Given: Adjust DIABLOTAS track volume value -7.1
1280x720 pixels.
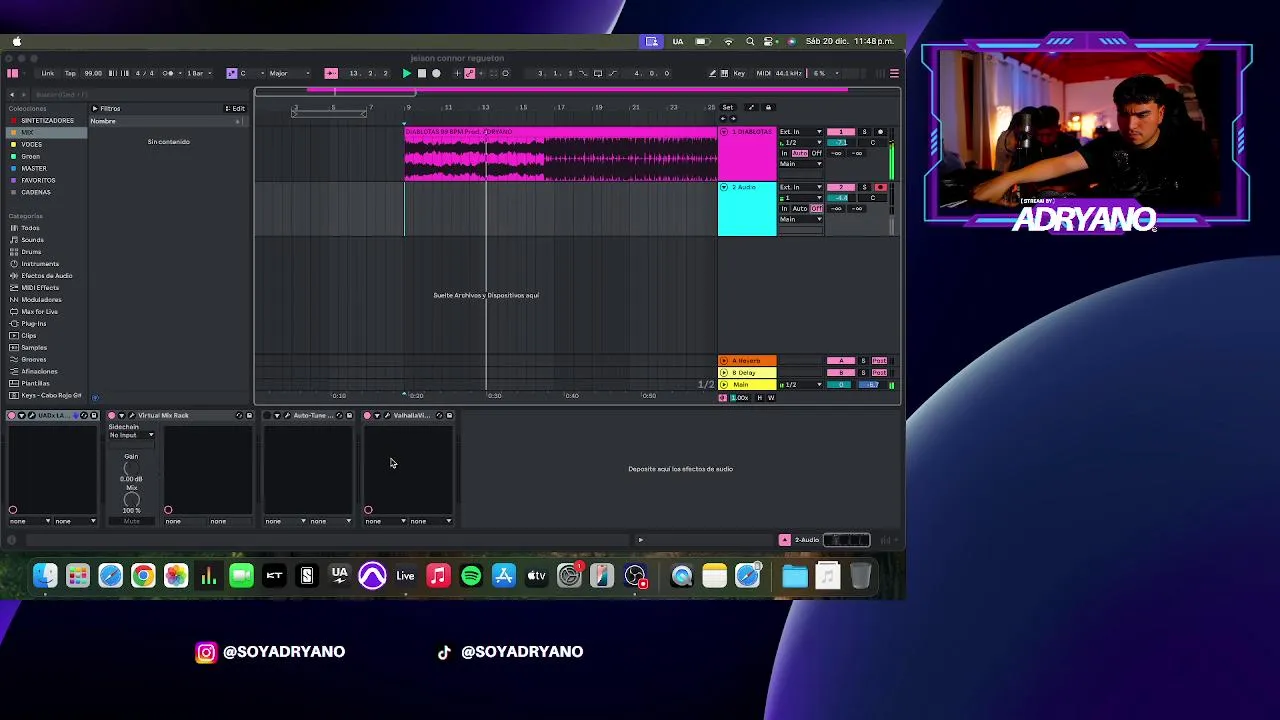Looking at the screenshot, I should pos(841,142).
